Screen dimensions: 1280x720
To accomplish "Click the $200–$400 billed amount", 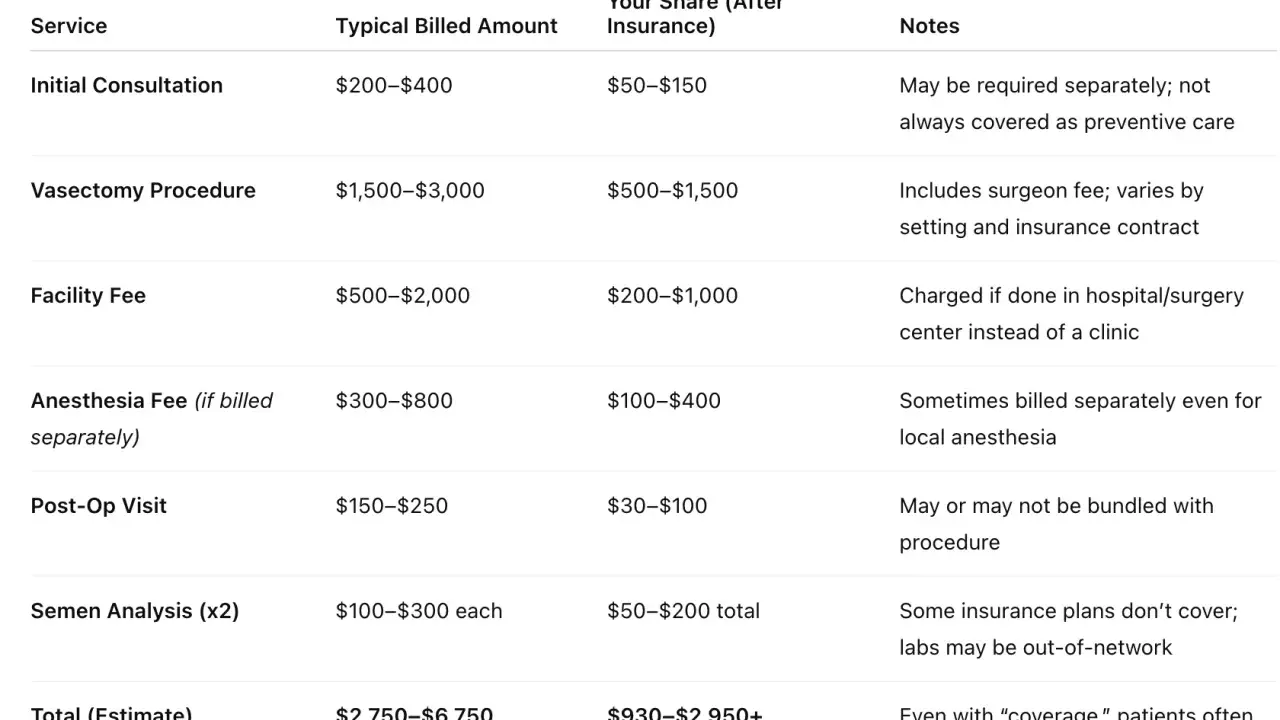I will click(394, 85).
